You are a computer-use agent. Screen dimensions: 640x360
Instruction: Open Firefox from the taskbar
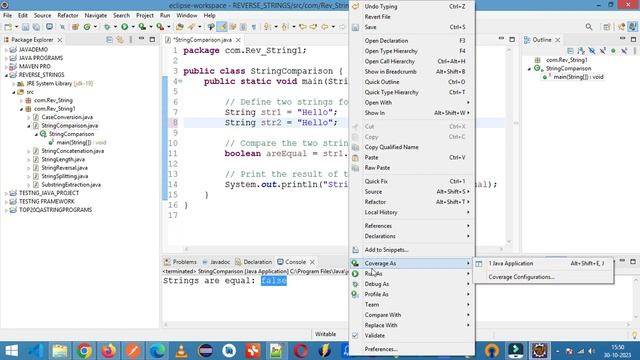pyautogui.click(x=109, y=351)
